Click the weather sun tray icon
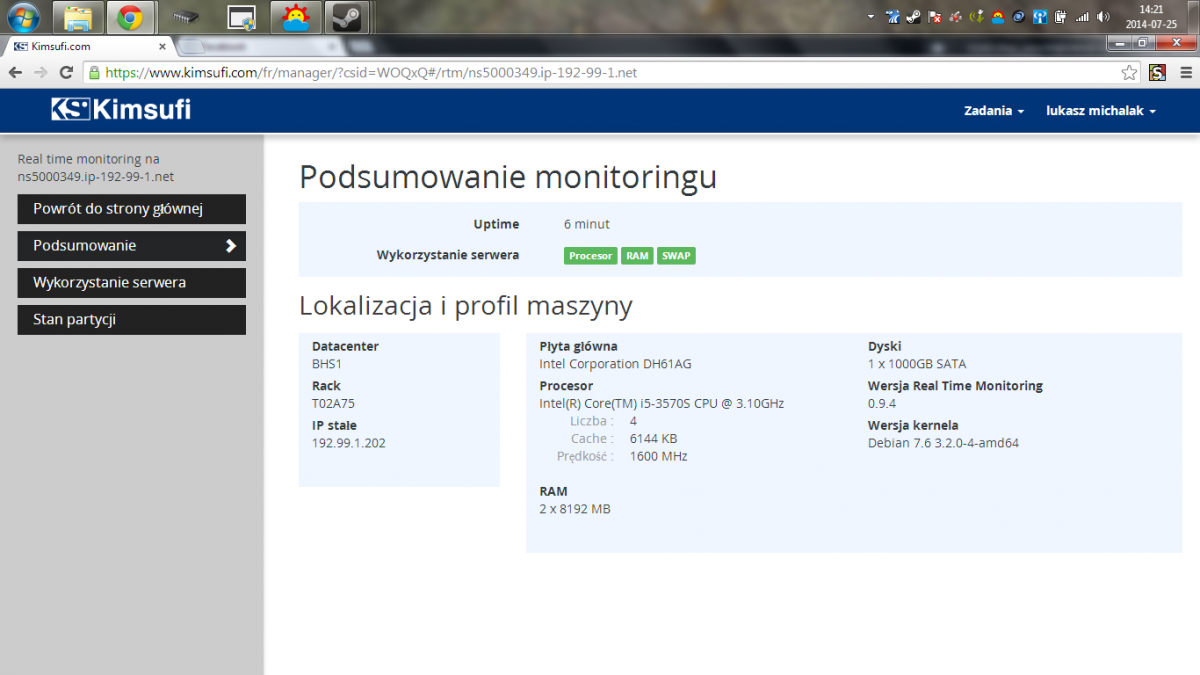This screenshot has height=675, width=1200. [x=998, y=17]
